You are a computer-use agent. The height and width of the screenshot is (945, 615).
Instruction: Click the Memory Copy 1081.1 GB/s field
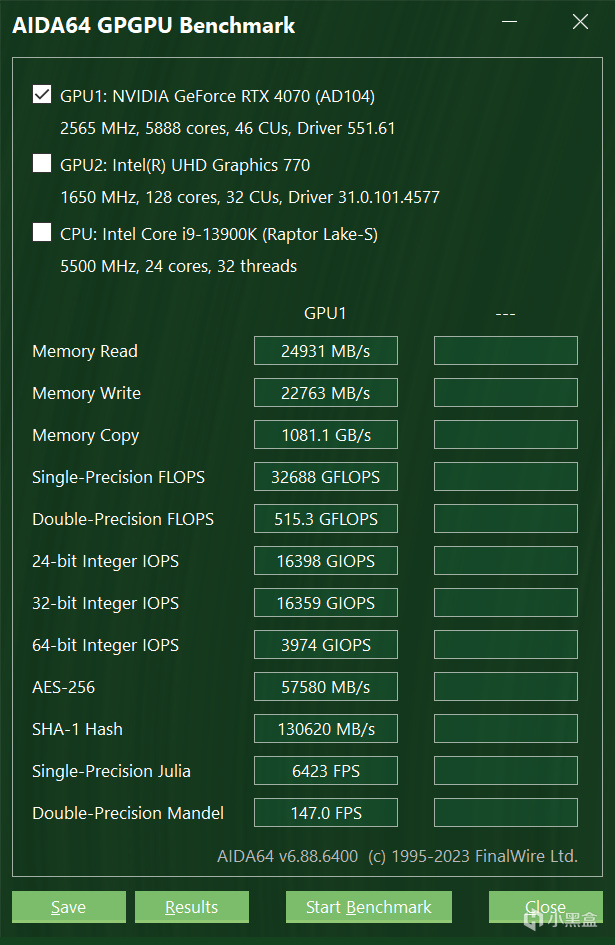click(x=325, y=435)
